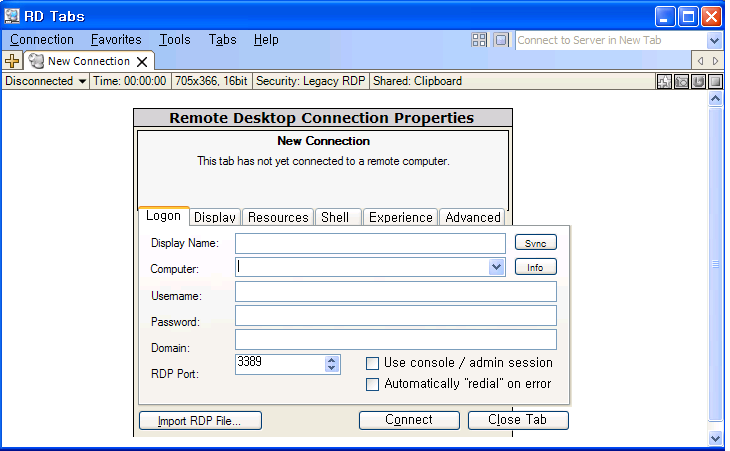Switch to the Advanced properties tab
The image size is (730, 451).
pyautogui.click(x=473, y=217)
